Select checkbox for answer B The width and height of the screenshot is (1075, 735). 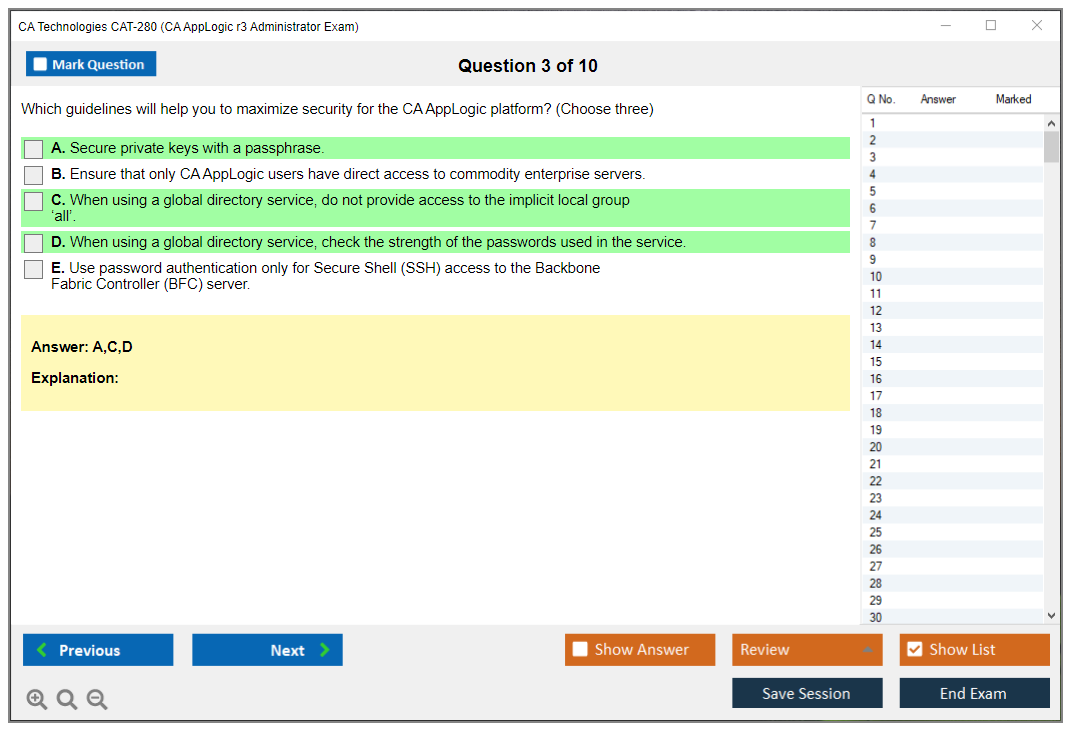[34, 175]
